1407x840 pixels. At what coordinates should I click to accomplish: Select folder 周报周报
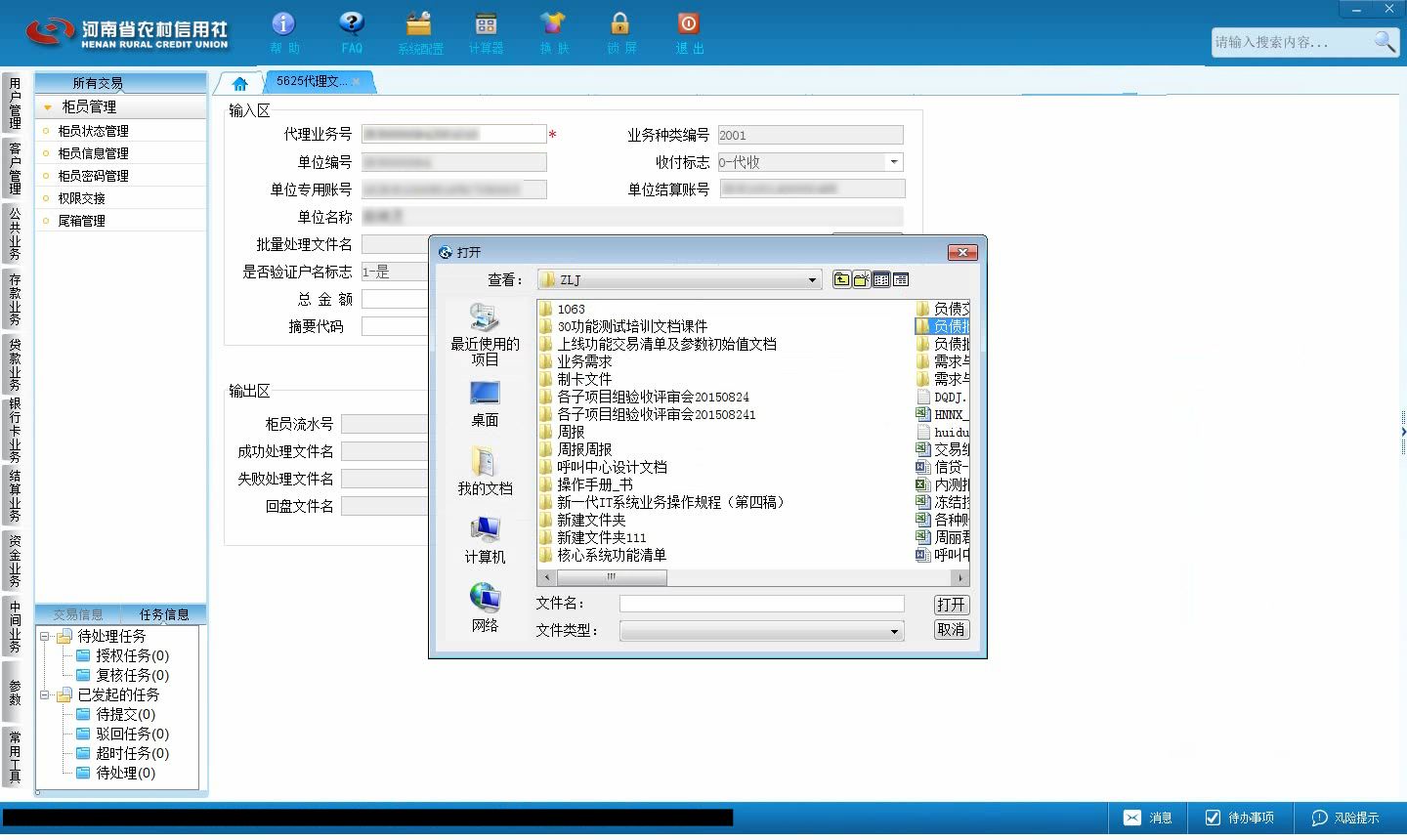pyautogui.click(x=576, y=449)
